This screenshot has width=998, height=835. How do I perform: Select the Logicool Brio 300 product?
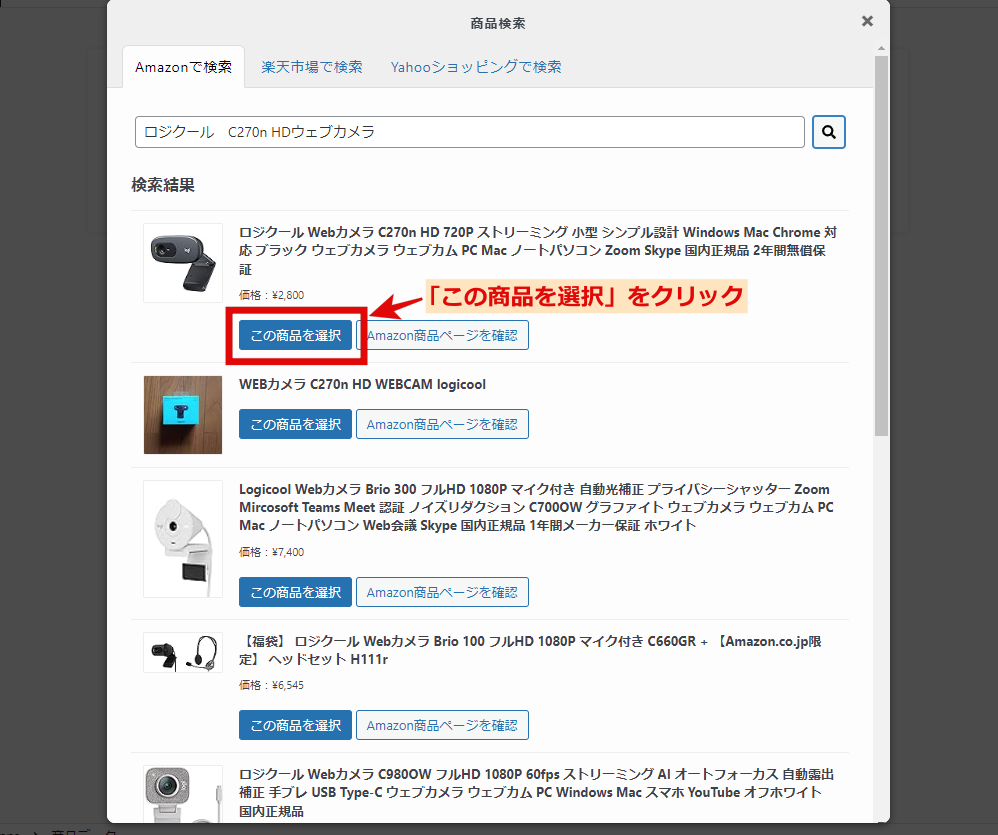click(295, 592)
